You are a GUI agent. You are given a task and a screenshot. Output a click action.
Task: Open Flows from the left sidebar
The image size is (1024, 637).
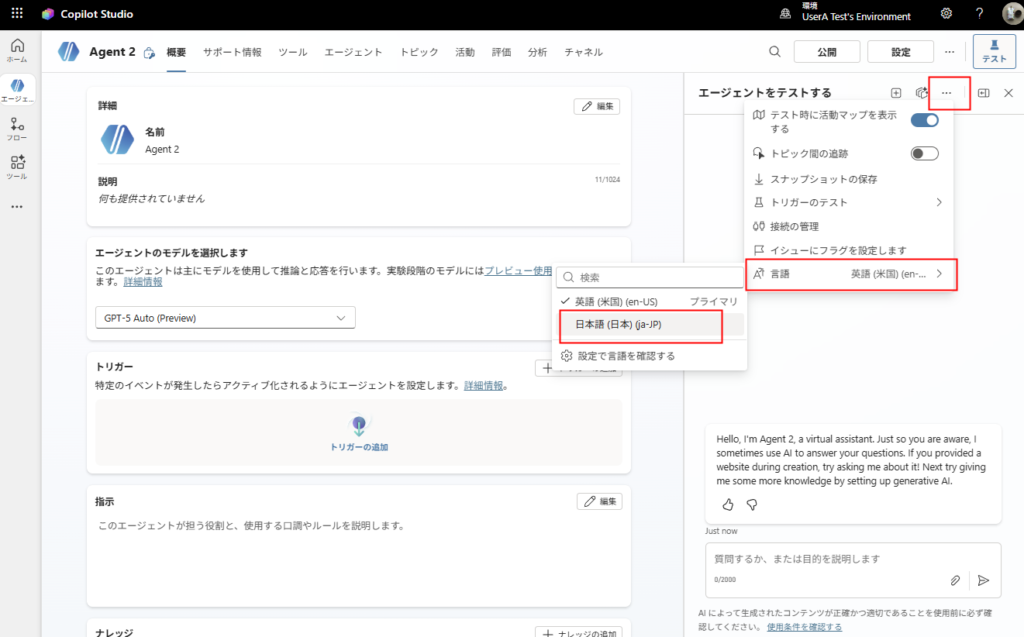pos(17,128)
